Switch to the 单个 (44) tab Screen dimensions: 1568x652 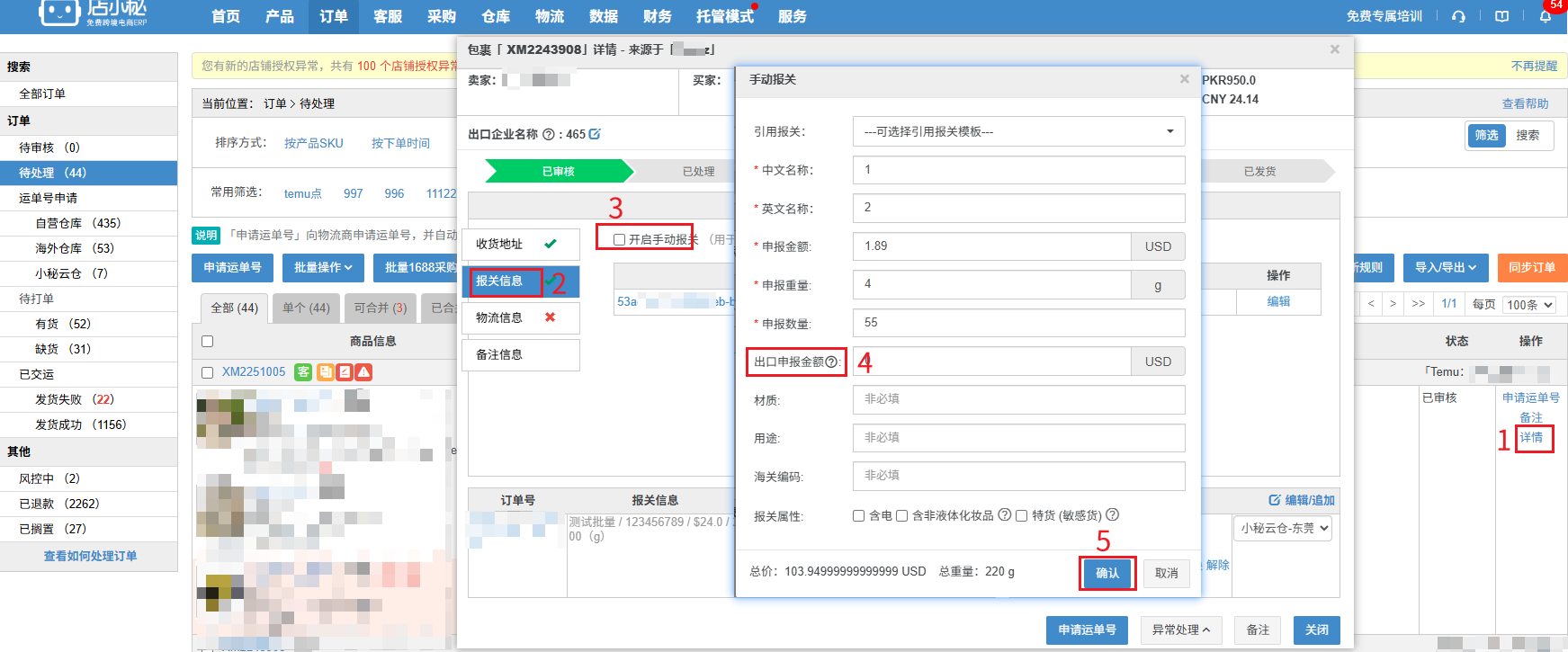coord(307,308)
